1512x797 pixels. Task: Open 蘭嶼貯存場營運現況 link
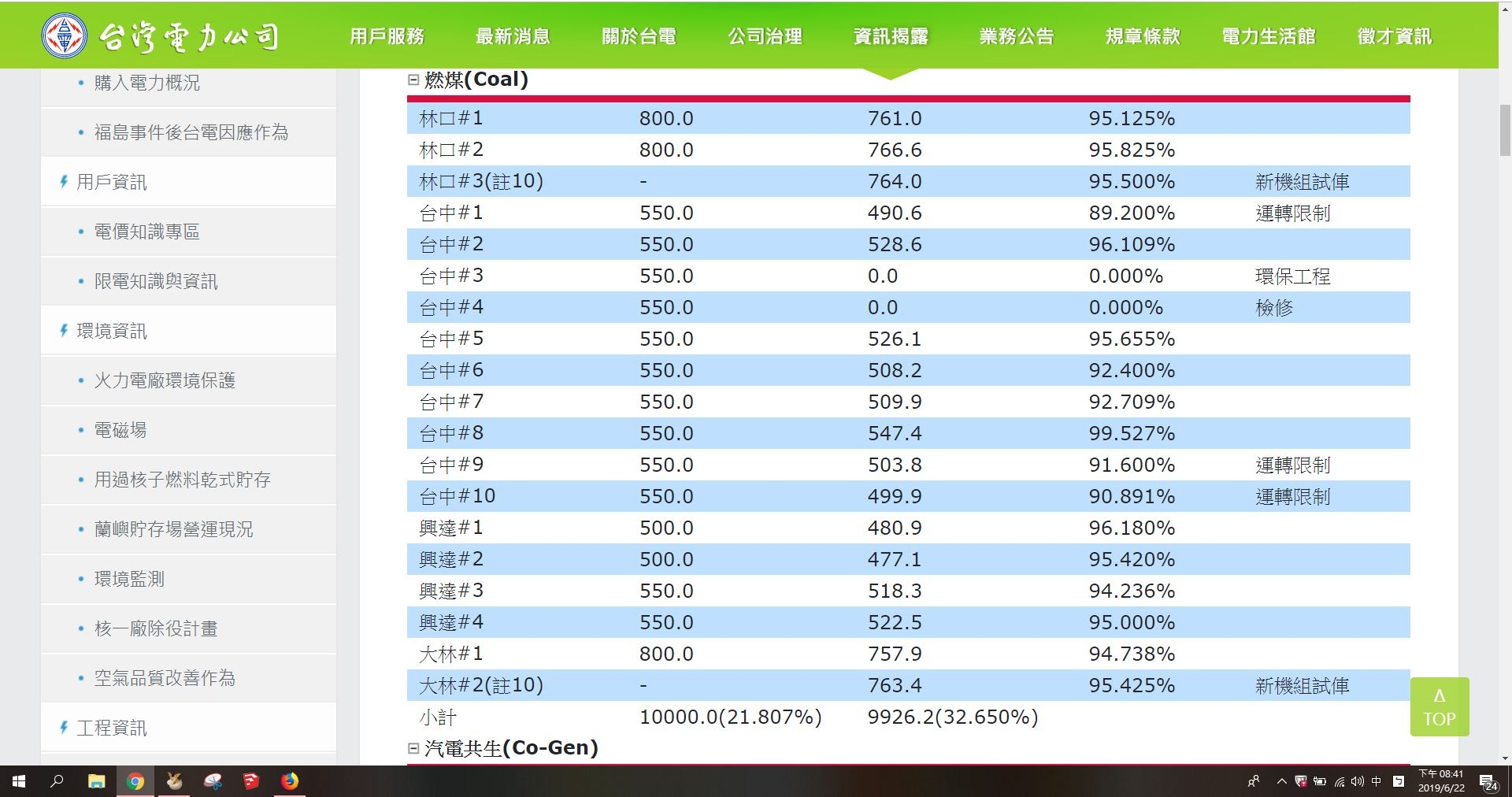[x=173, y=529]
